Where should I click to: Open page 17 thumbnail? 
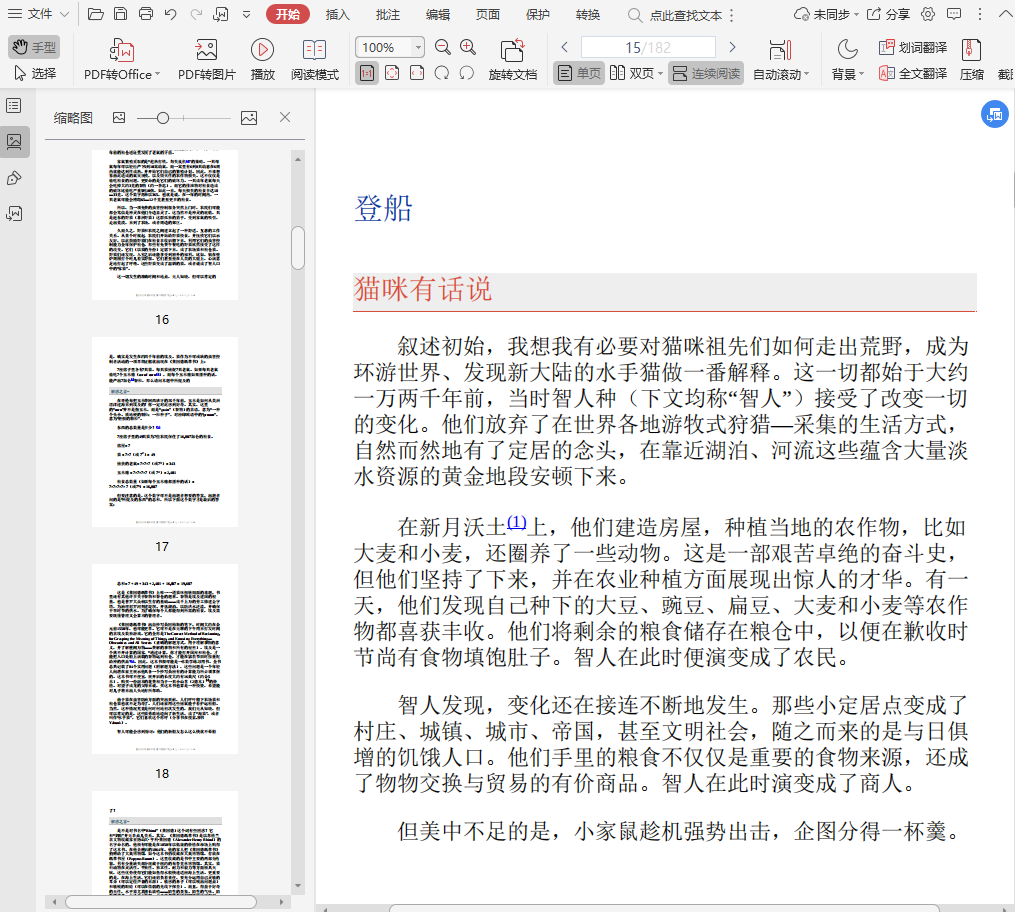coord(164,432)
